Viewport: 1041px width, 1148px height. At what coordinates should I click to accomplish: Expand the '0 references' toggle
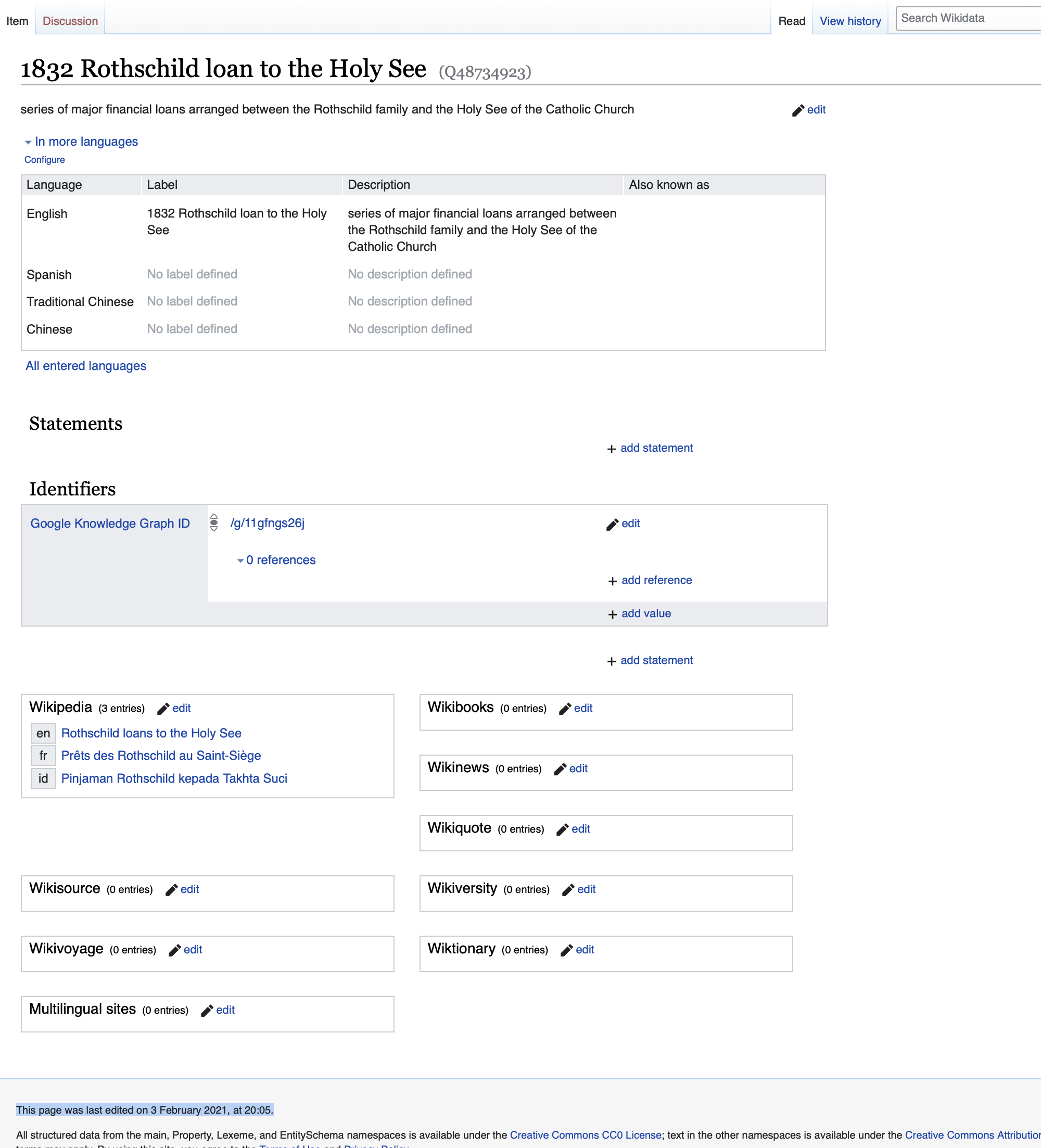click(x=276, y=560)
